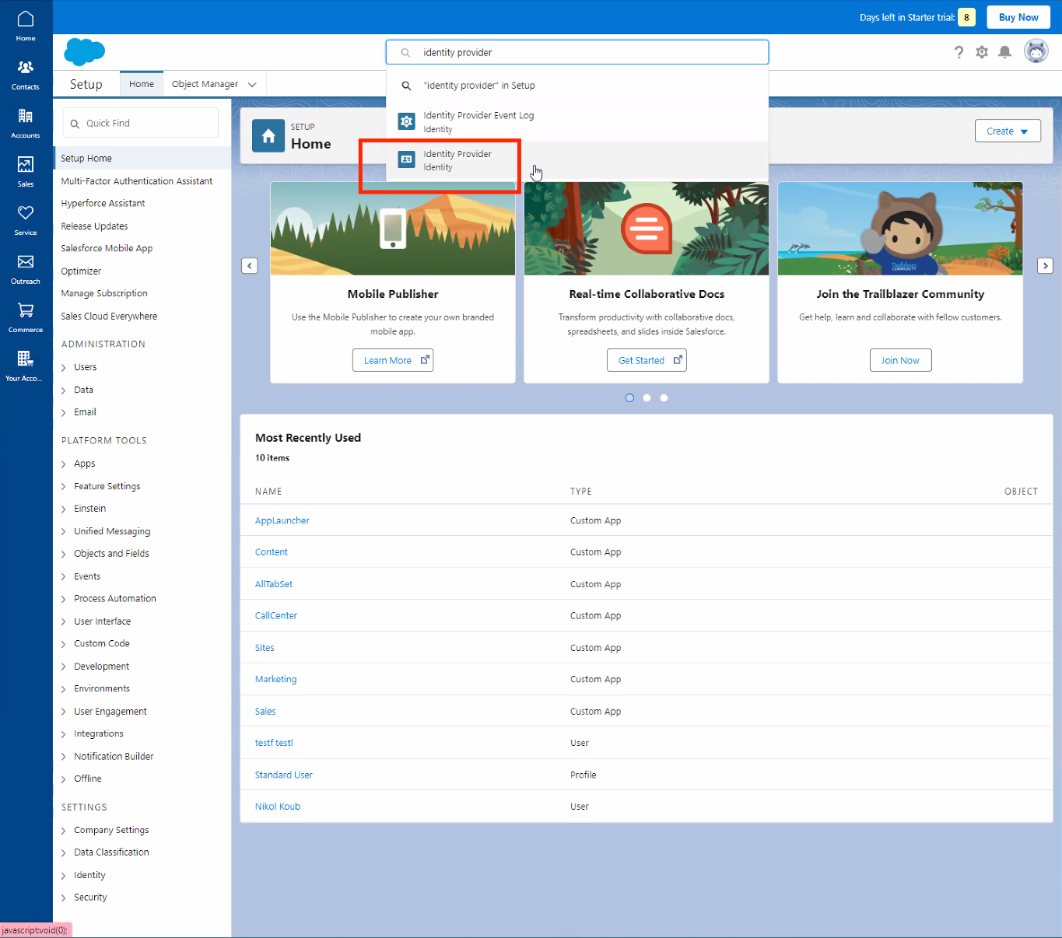Open the CallCenter link
Screen dimensions: 1062x938
point(276,615)
